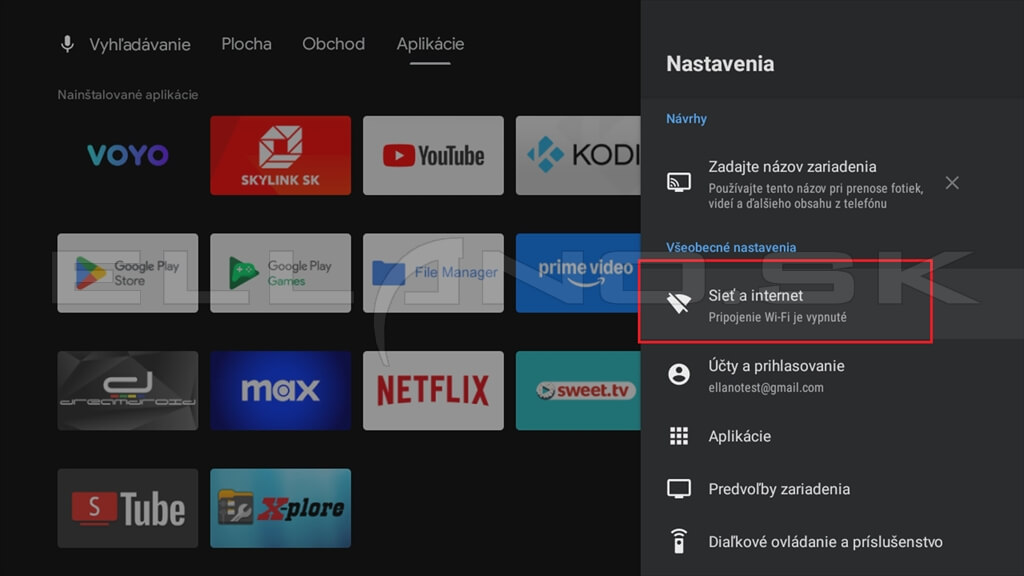Launch the Netflix app tile
This screenshot has height=576, width=1024.
433,390
